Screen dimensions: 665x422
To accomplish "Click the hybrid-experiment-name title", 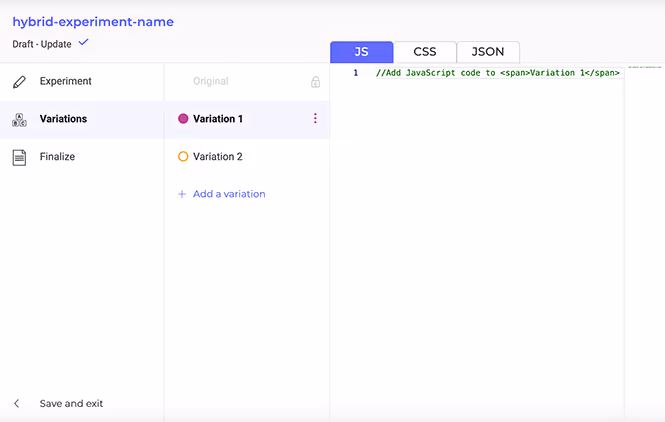I will click(x=93, y=22).
